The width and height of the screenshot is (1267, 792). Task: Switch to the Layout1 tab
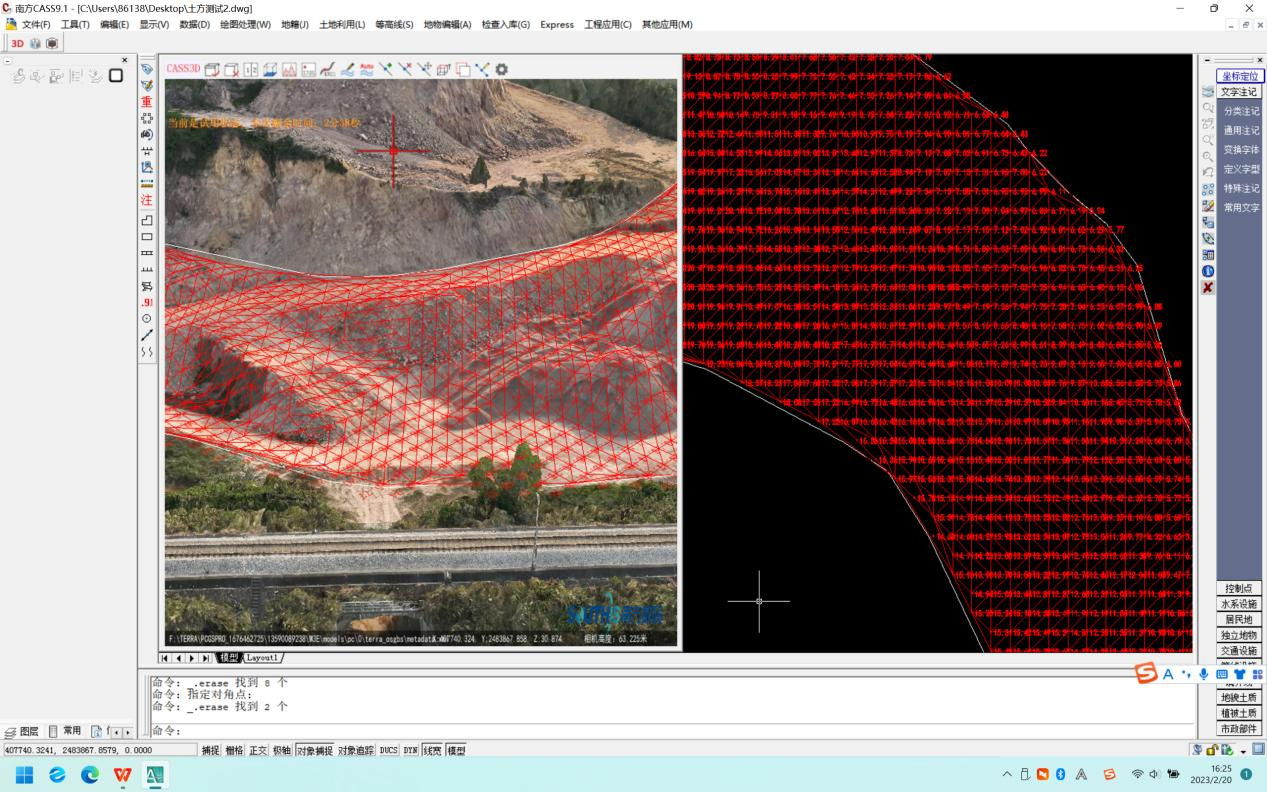[x=263, y=658]
